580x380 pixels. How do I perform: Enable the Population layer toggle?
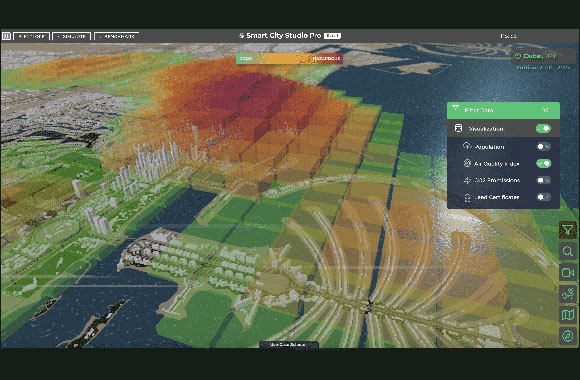[x=543, y=147]
